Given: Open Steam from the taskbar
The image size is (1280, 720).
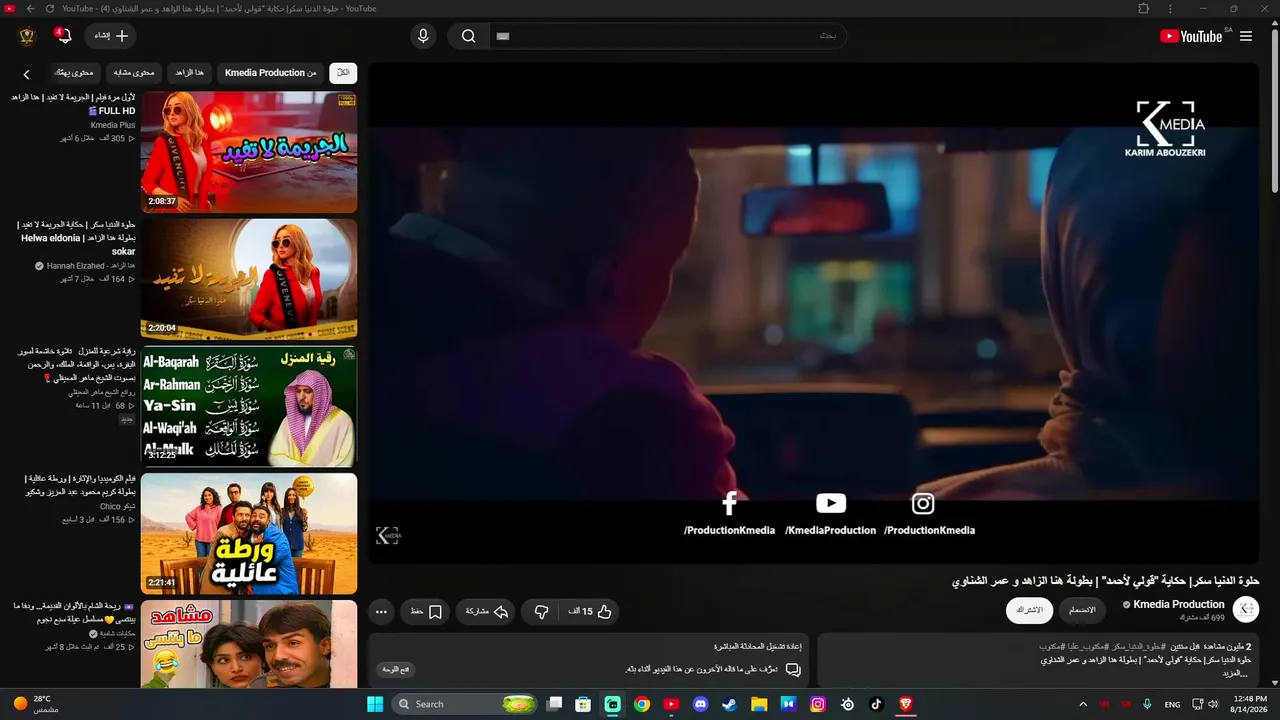Looking at the screenshot, I should 730,704.
